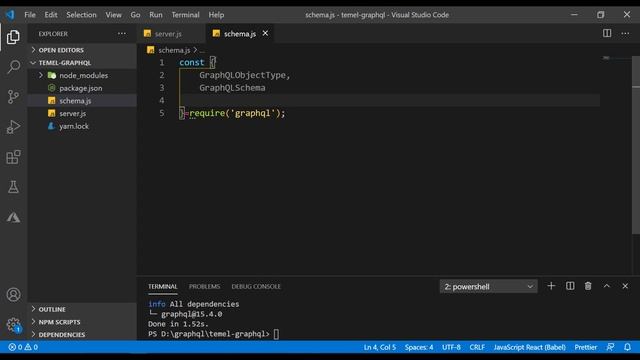Select the schema.js editor tab
The image size is (640, 360).
click(x=239, y=34)
